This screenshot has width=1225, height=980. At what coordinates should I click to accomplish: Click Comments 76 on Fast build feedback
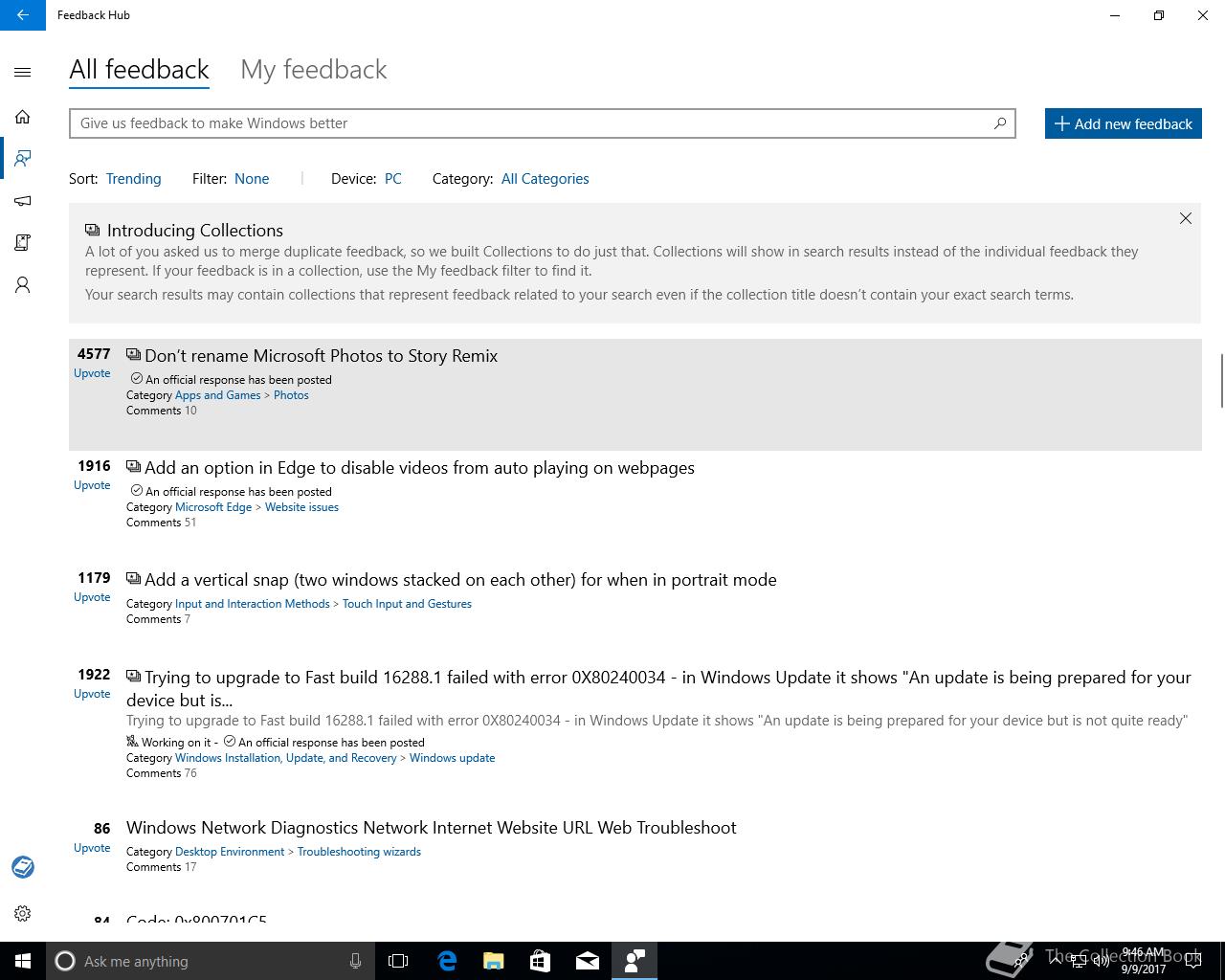tap(161, 773)
